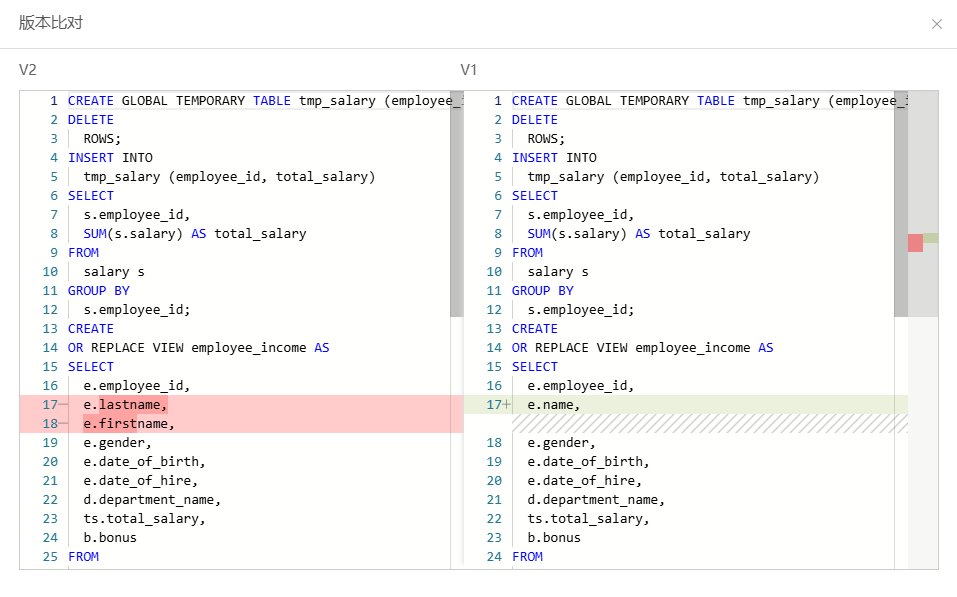The height and width of the screenshot is (597, 957).
Task: Click "s.employee_id," on line 7 in V1
Action: point(580,215)
